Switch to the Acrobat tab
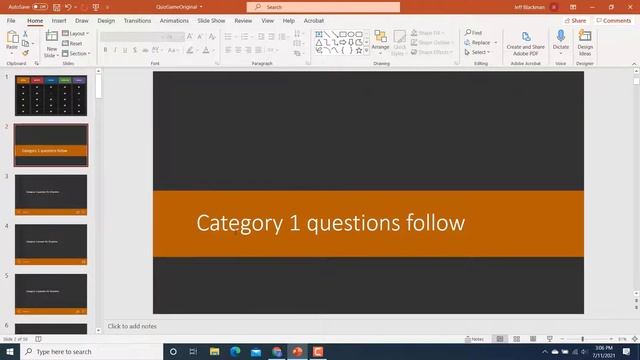Image resolution: width=640 pixels, height=360 pixels. (313, 20)
